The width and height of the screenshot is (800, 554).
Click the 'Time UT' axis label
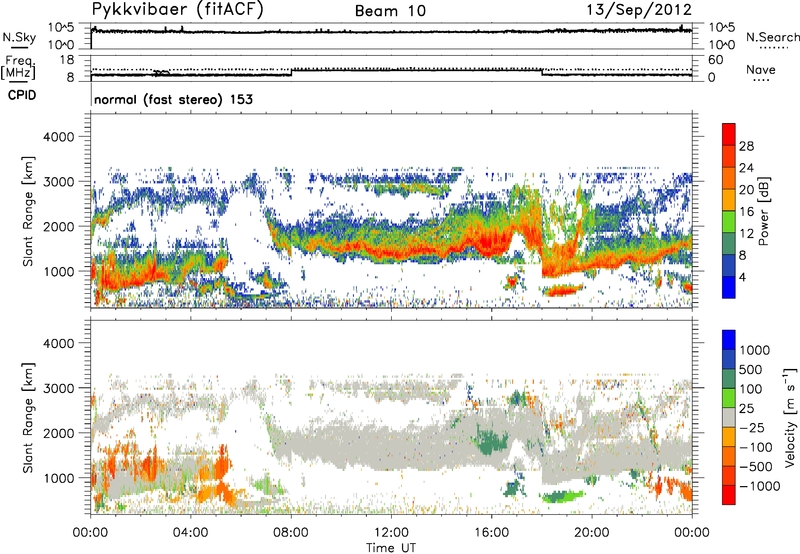[x=391, y=547]
